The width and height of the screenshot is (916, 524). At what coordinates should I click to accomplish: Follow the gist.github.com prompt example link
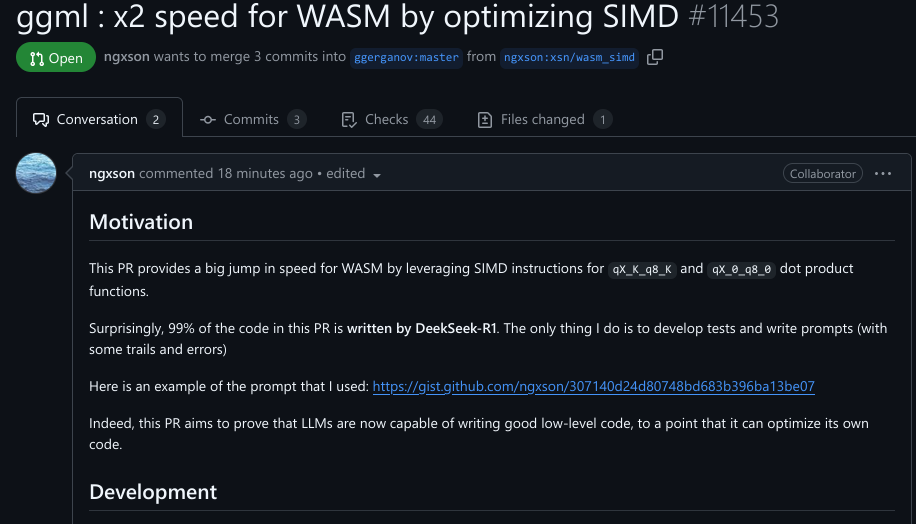coord(593,386)
